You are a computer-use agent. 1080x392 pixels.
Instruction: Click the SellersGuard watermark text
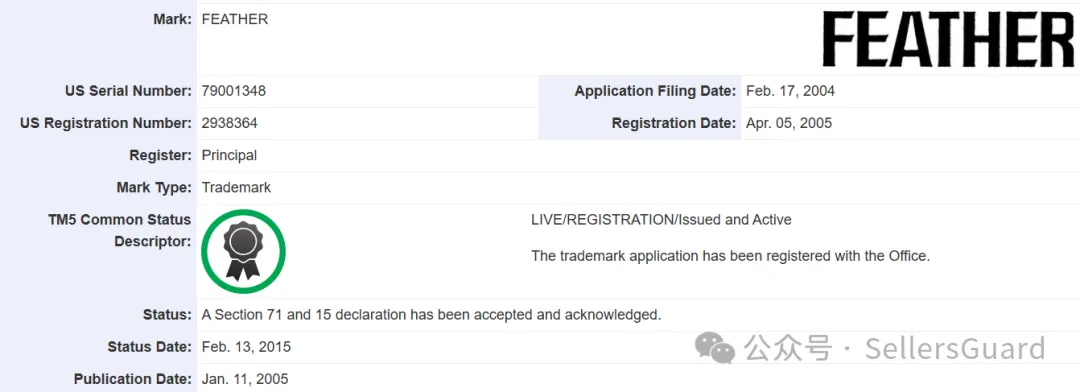(955, 348)
